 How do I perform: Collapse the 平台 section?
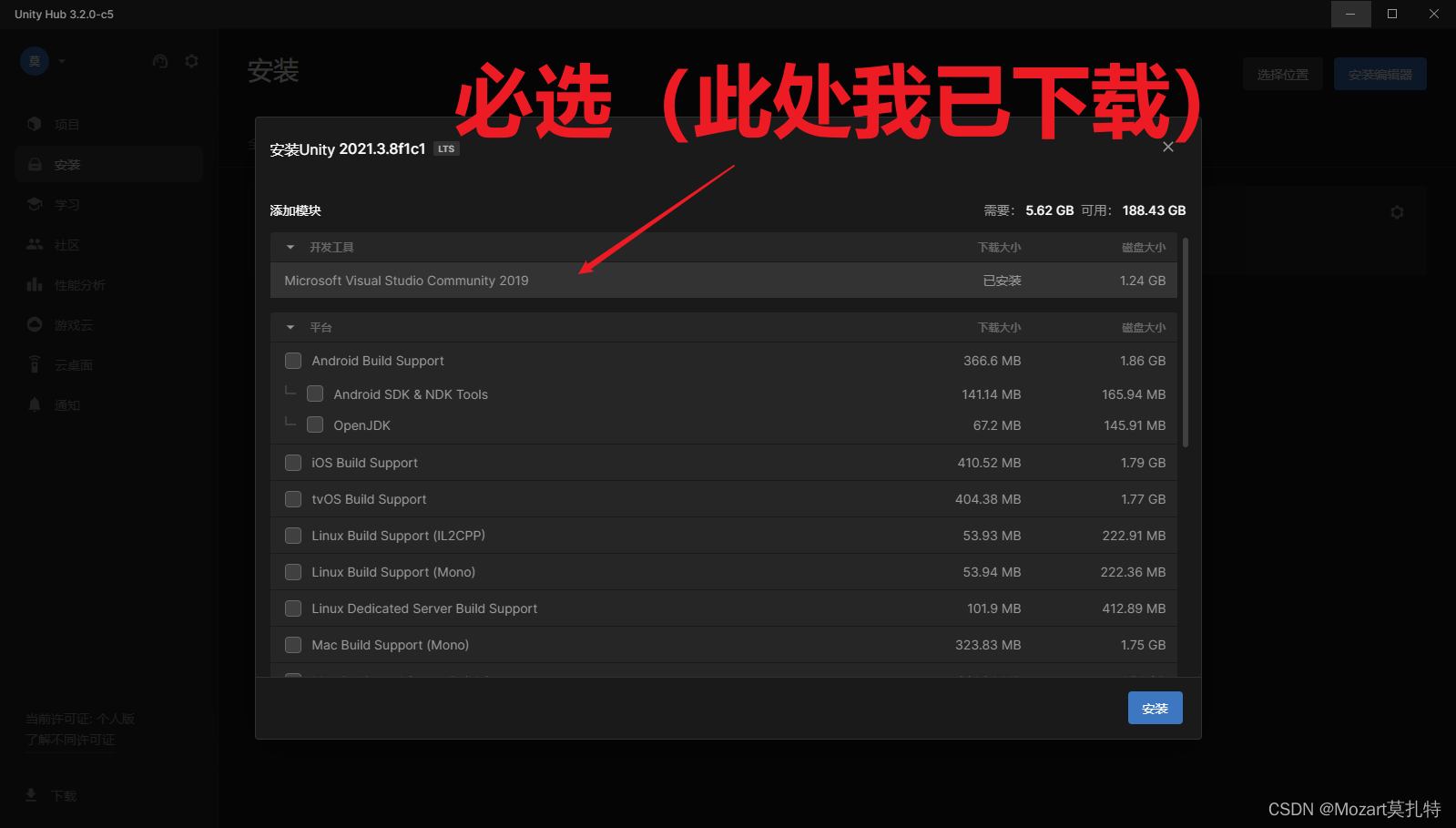pyautogui.click(x=290, y=327)
